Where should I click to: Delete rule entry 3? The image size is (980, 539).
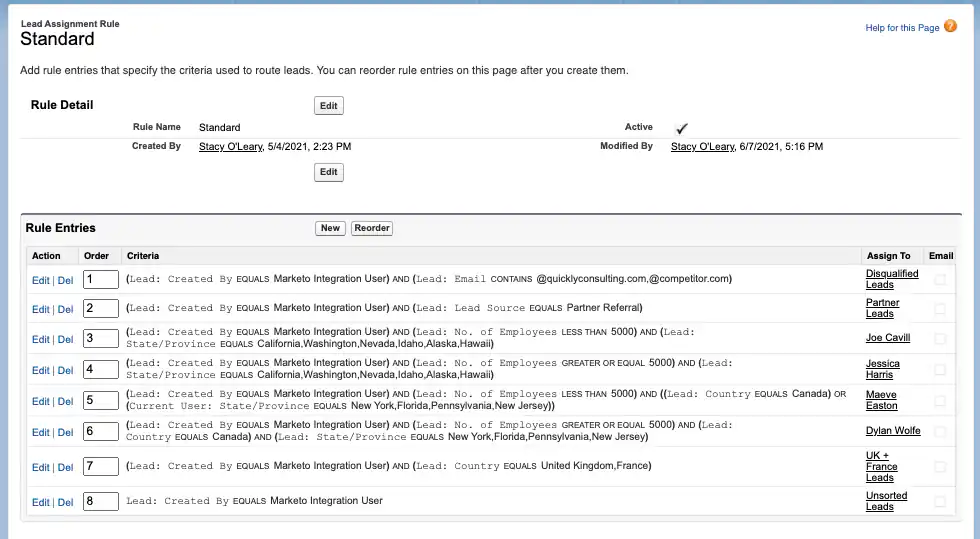pyautogui.click(x=66, y=339)
